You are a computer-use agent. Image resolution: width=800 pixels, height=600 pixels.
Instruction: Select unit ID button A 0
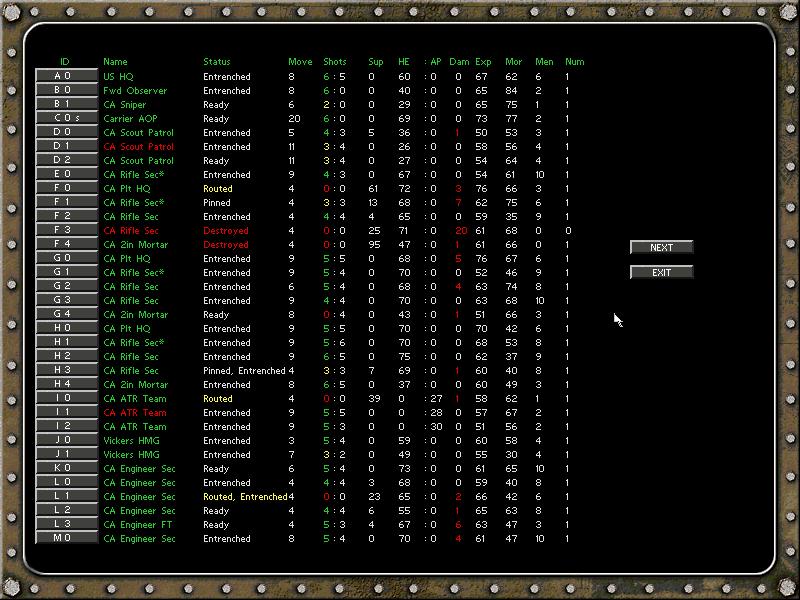(66, 76)
